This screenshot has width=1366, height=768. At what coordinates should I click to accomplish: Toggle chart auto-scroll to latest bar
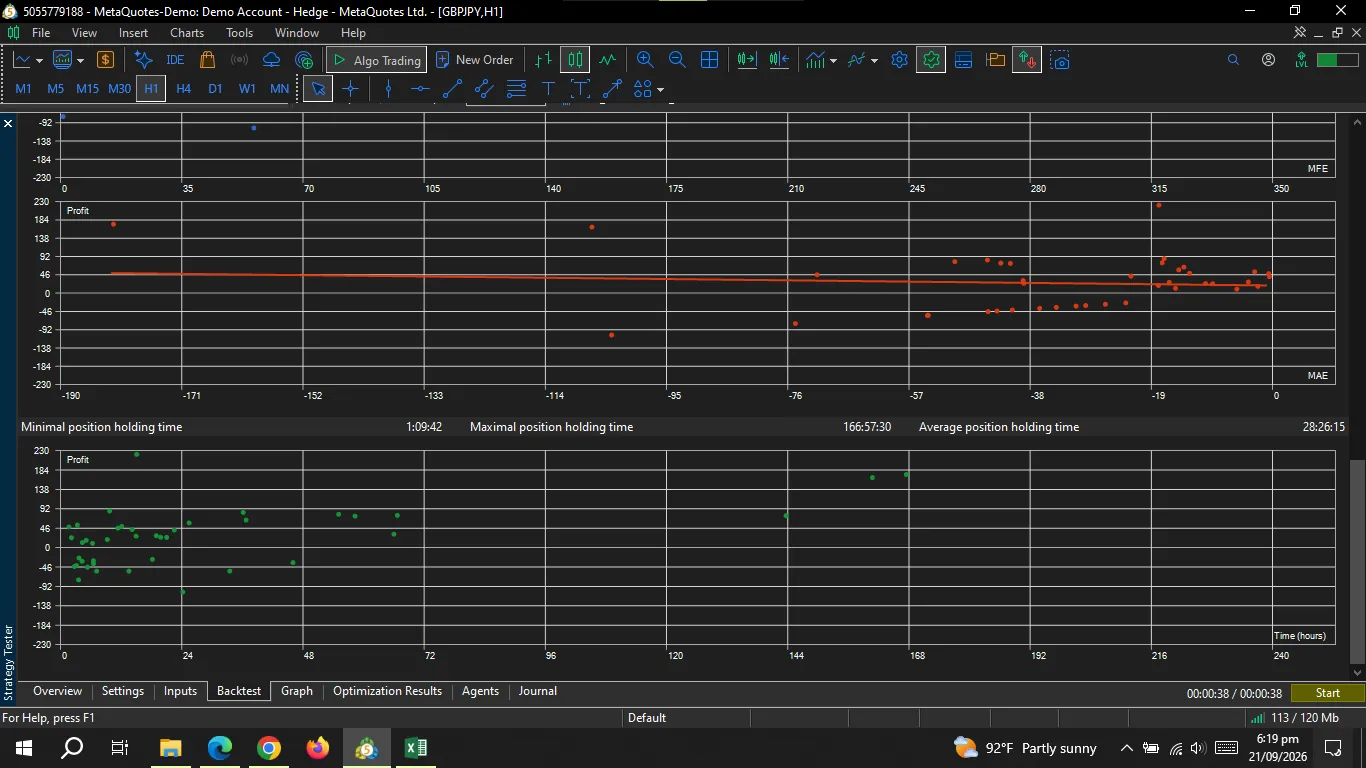coord(746,60)
